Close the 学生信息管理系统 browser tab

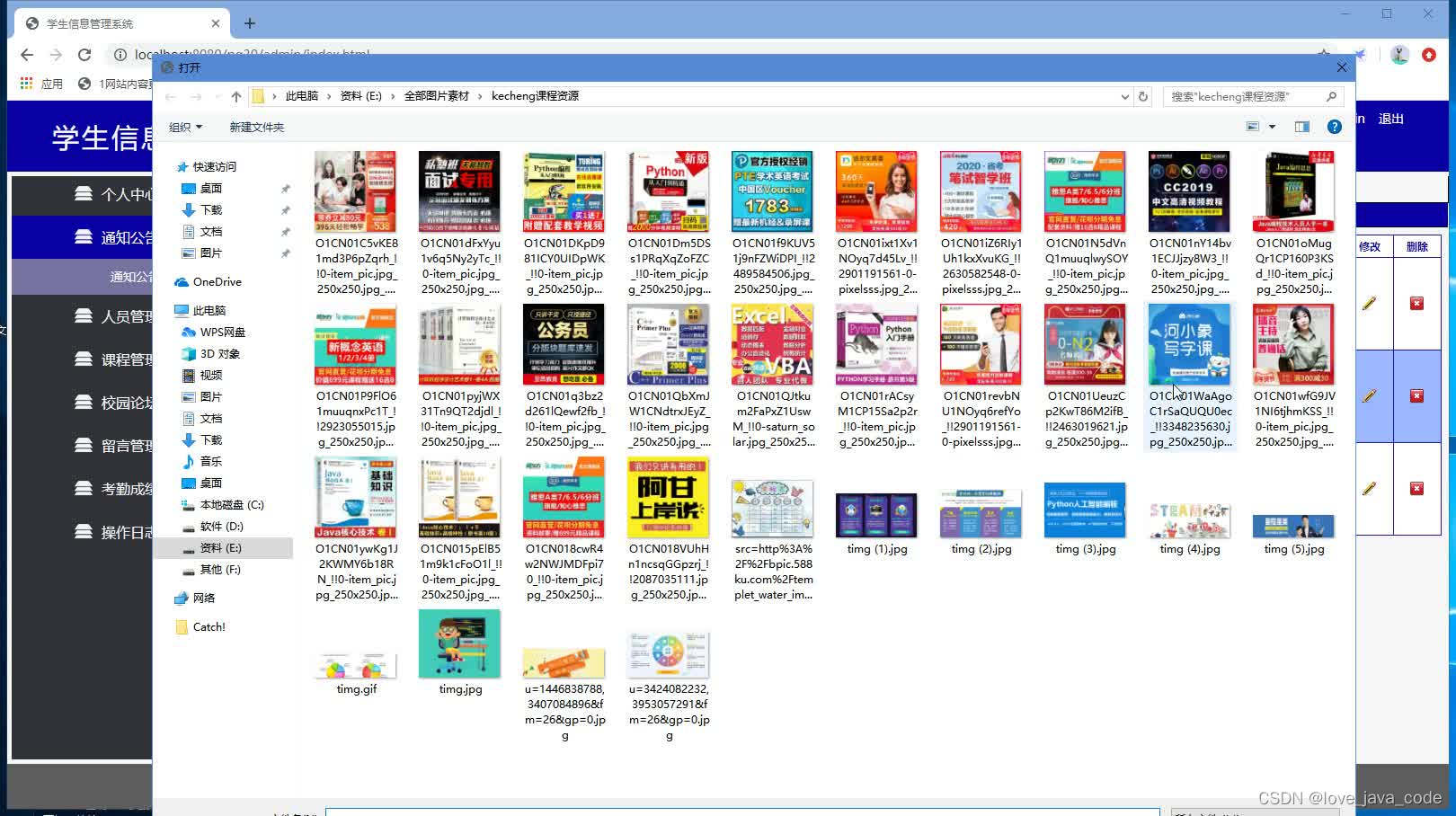216,23
